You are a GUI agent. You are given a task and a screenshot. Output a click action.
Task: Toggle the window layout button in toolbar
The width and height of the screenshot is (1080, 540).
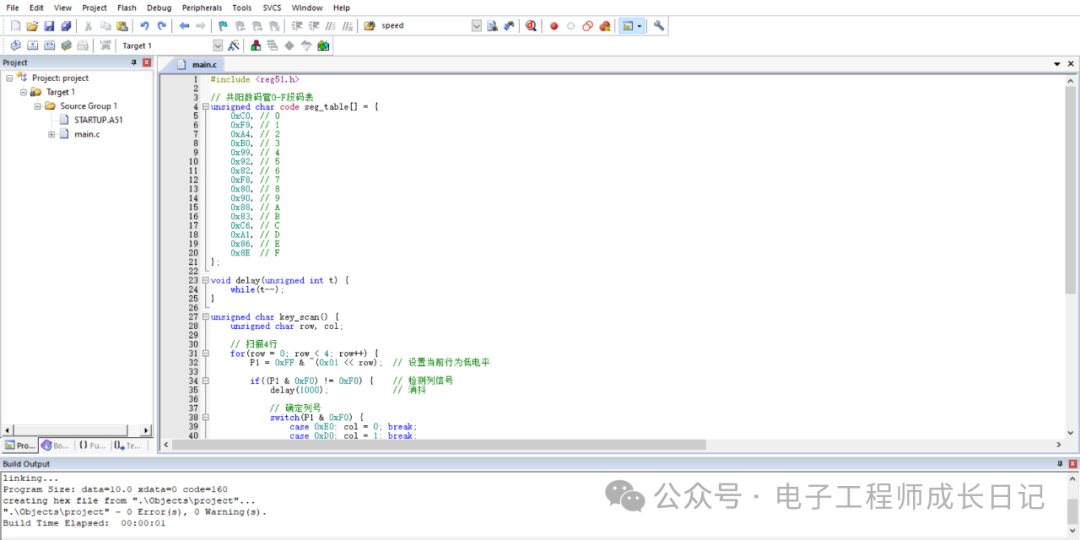[x=627, y=25]
